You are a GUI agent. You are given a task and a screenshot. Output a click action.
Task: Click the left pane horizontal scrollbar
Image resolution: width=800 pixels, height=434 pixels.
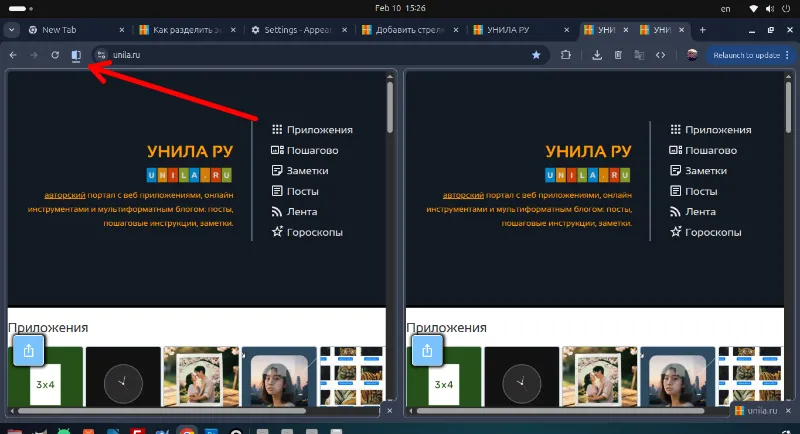(161, 411)
